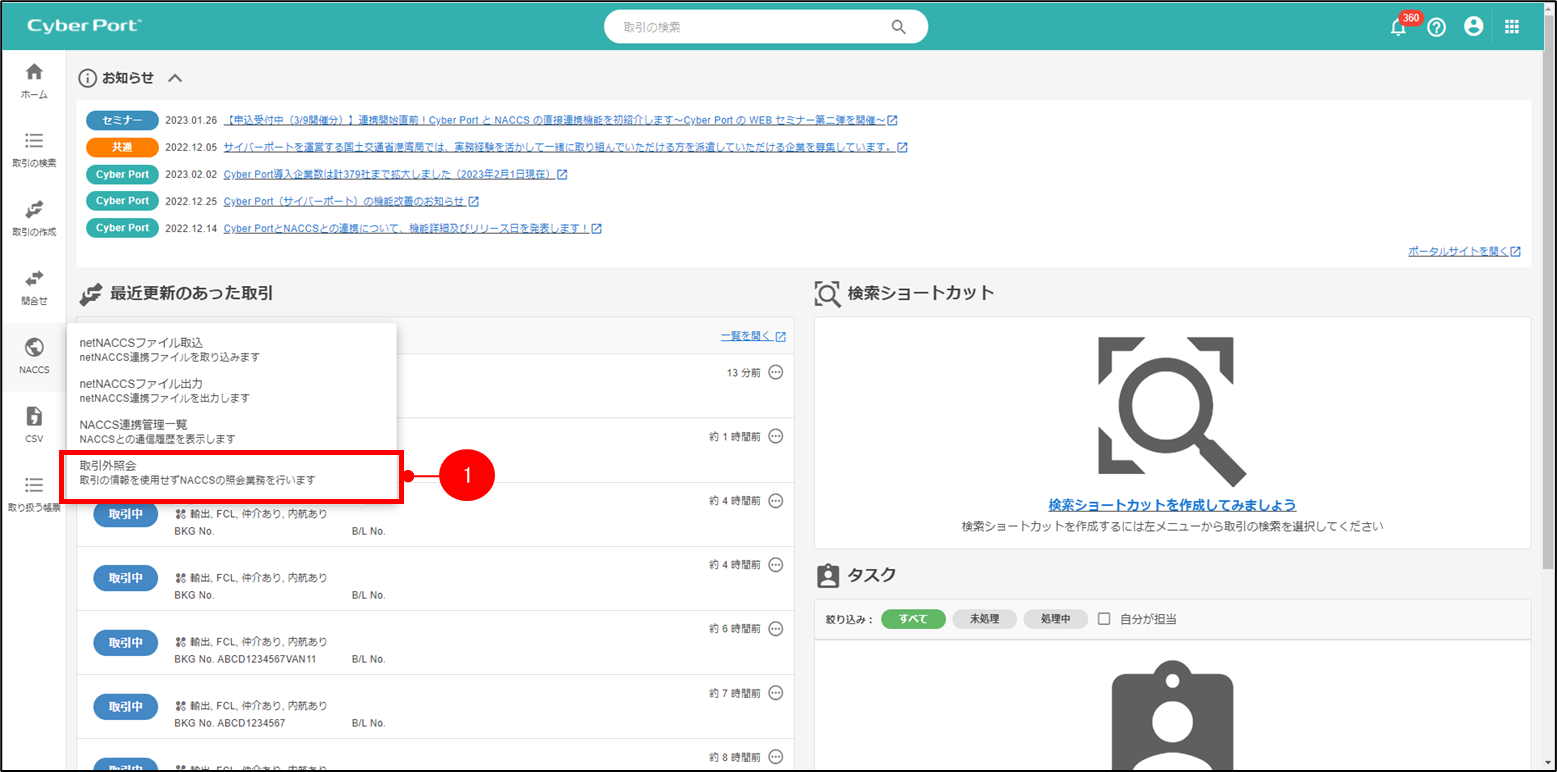Screen dimensions: 1557x772
Task: Filter tasks by 未処理
Action: pos(984,619)
